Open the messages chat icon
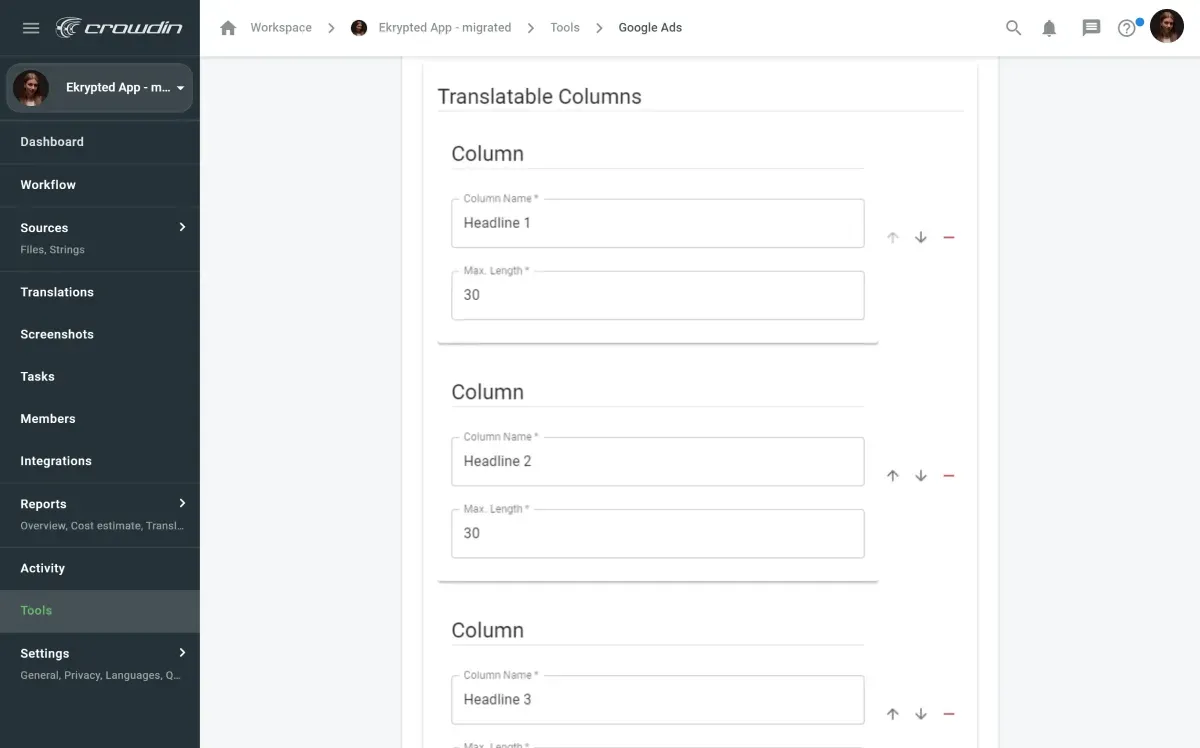Image resolution: width=1200 pixels, height=748 pixels. [1090, 27]
